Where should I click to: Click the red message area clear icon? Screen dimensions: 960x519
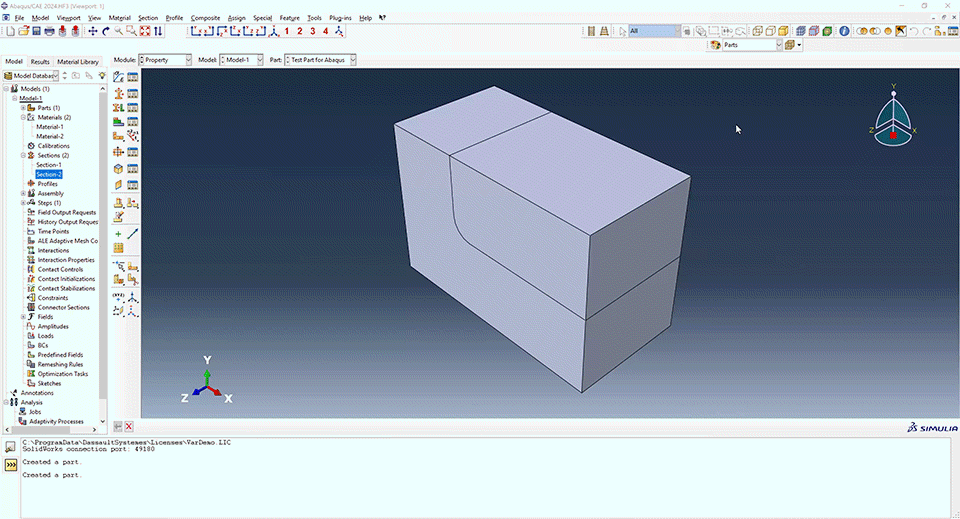(129, 426)
